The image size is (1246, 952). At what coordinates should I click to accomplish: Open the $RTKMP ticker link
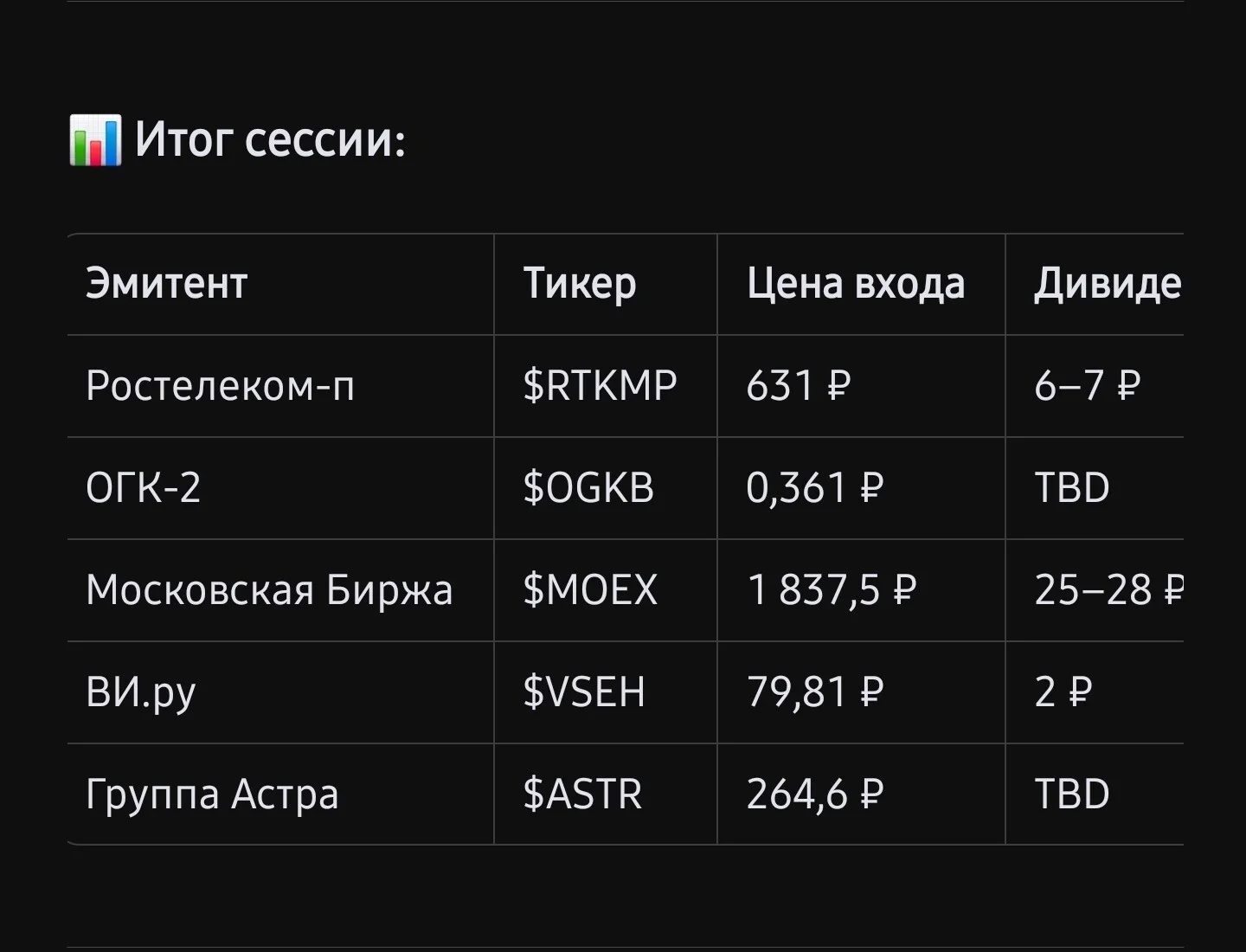pos(600,386)
